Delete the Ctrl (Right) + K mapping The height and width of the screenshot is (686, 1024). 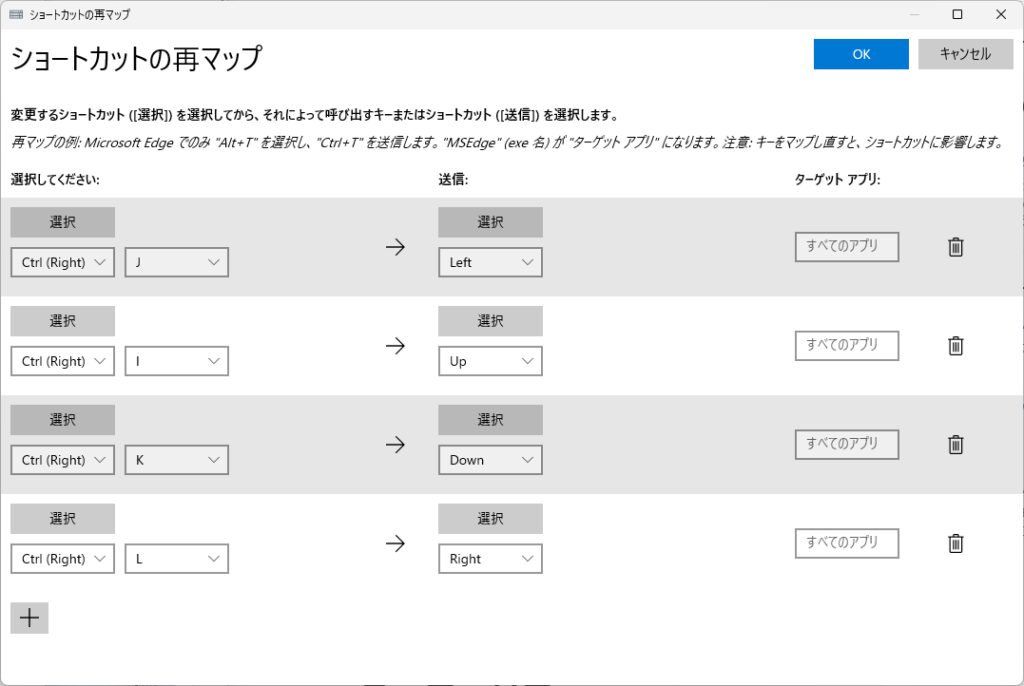[x=955, y=444]
